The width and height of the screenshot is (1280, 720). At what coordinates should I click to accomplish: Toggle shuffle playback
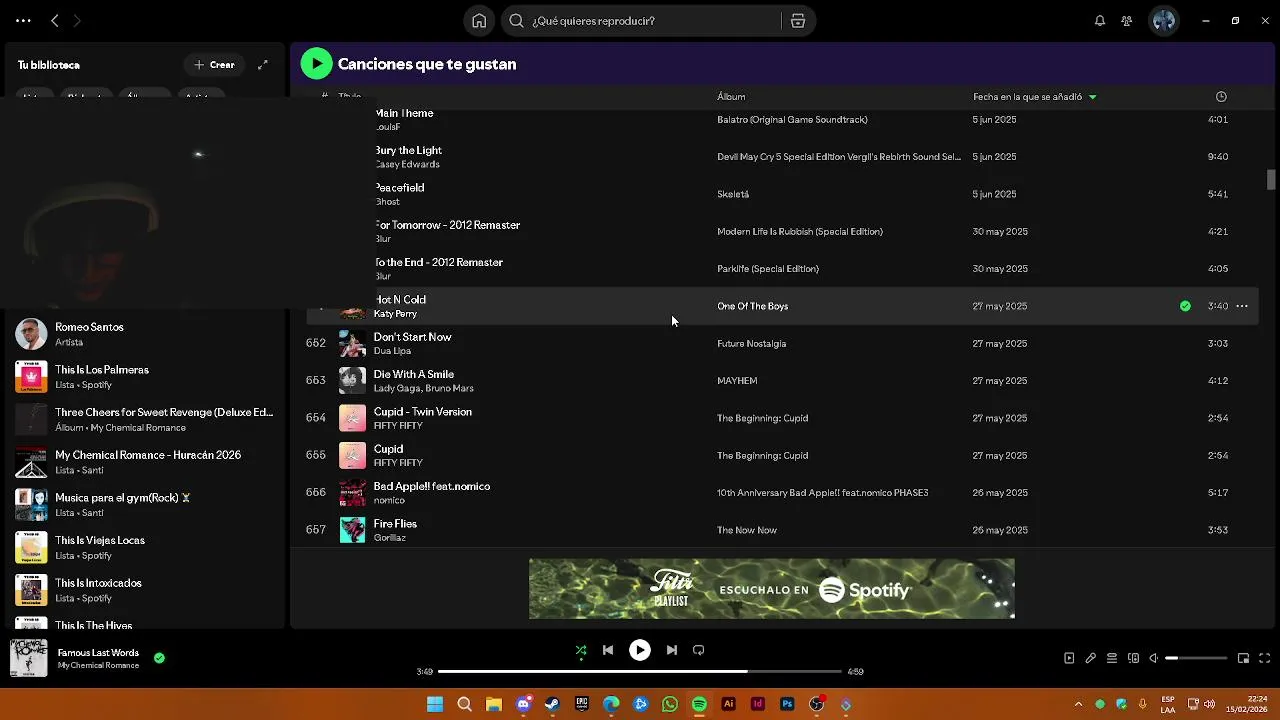tap(581, 650)
